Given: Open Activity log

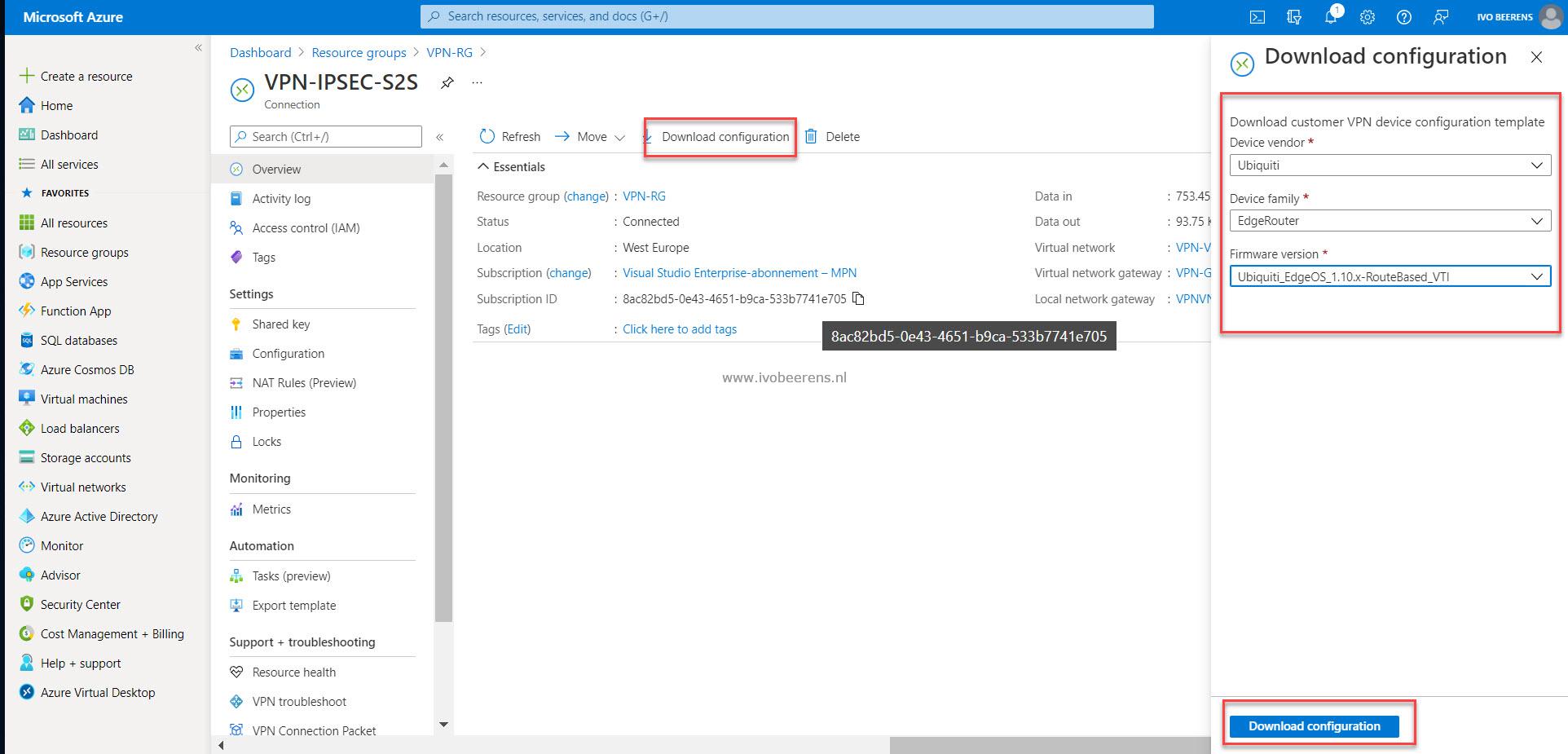Looking at the screenshot, I should 281,198.
